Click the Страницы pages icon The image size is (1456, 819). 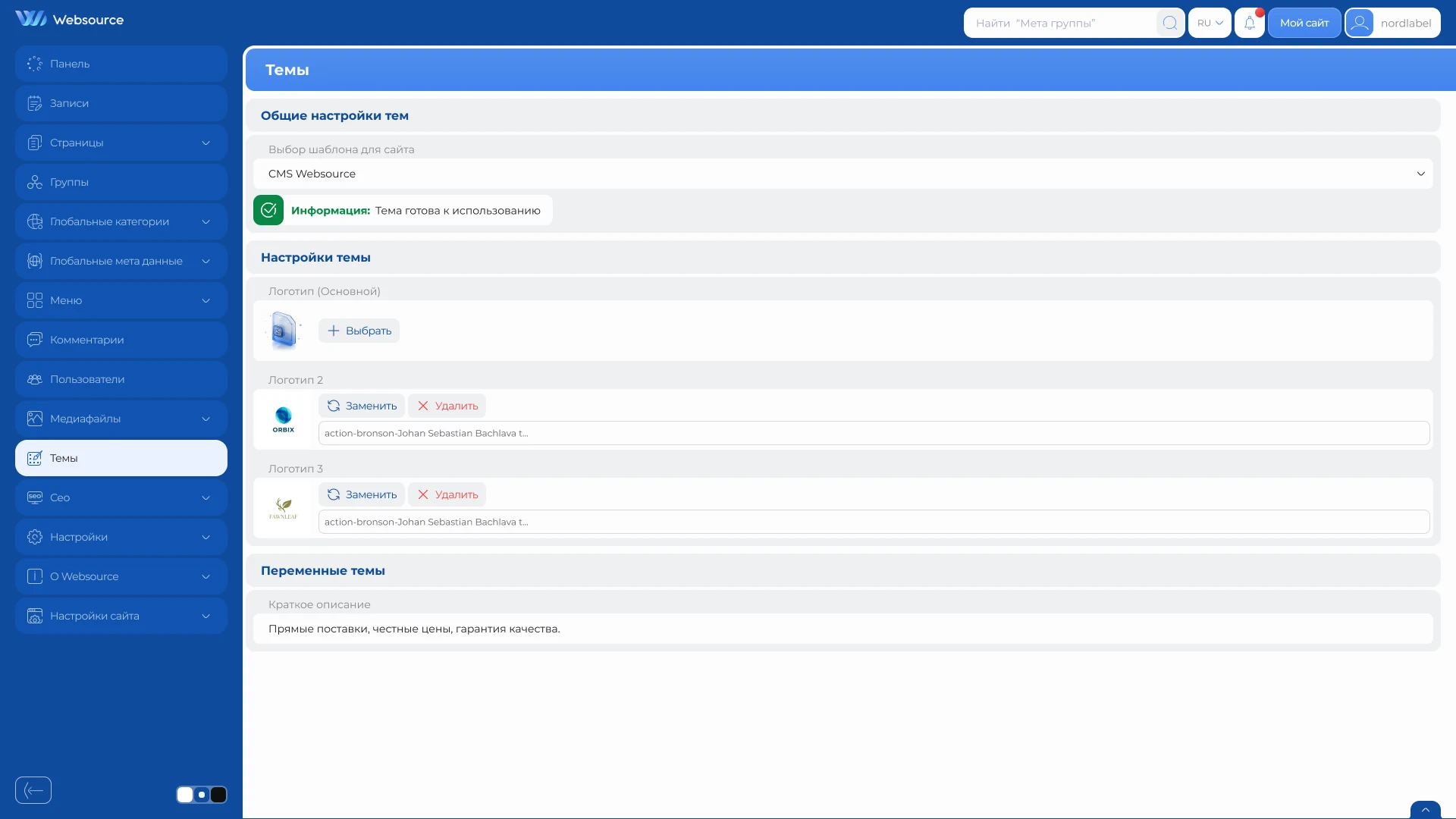[x=35, y=143]
